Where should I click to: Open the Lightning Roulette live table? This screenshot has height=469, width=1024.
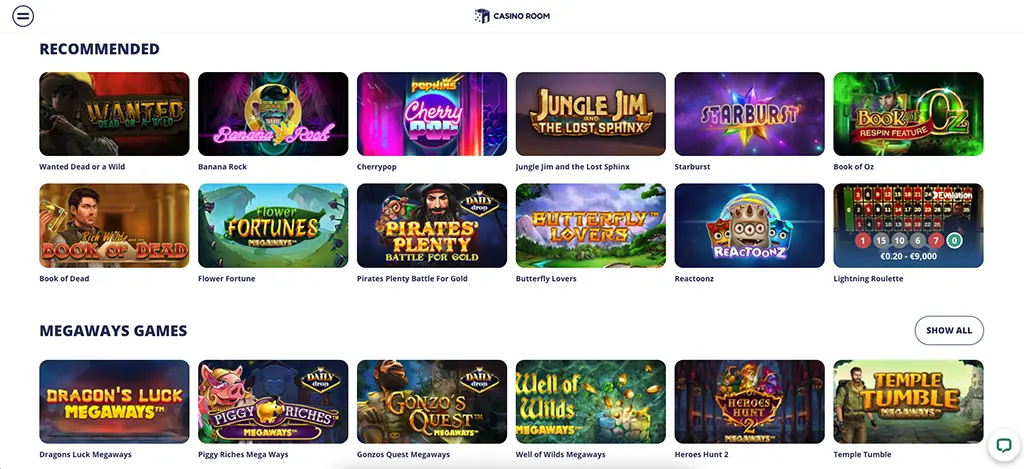908,225
